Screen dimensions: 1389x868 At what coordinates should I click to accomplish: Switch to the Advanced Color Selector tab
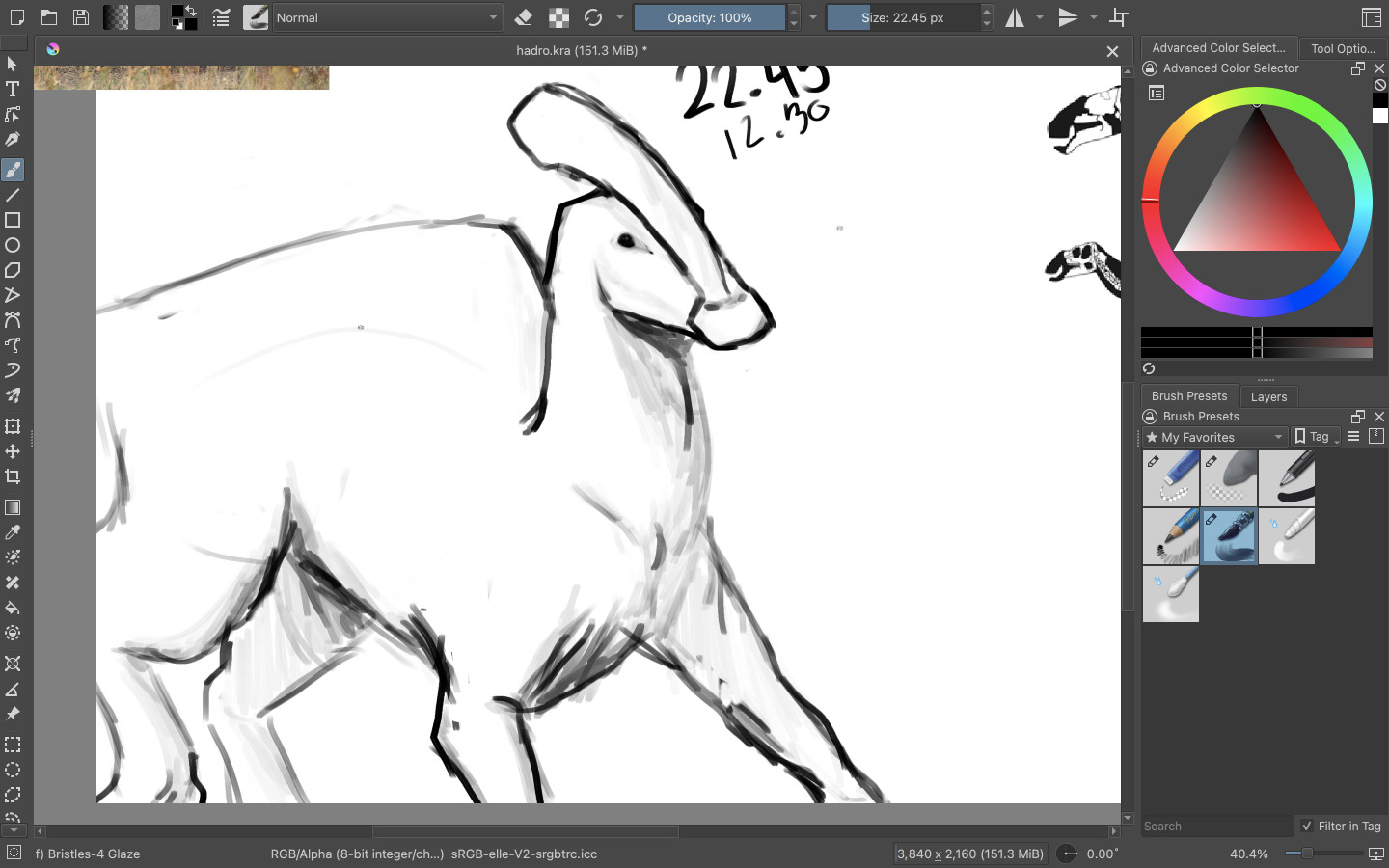[x=1218, y=48]
